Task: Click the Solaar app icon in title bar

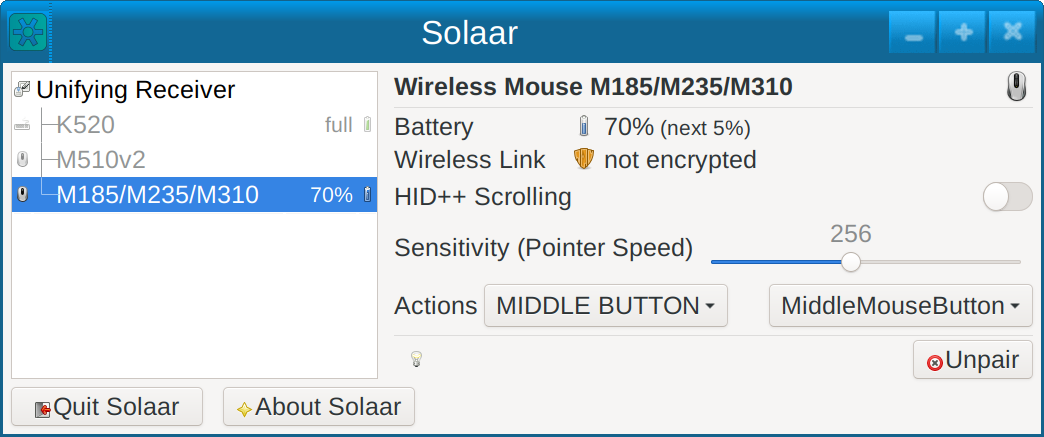Action: click(x=28, y=32)
